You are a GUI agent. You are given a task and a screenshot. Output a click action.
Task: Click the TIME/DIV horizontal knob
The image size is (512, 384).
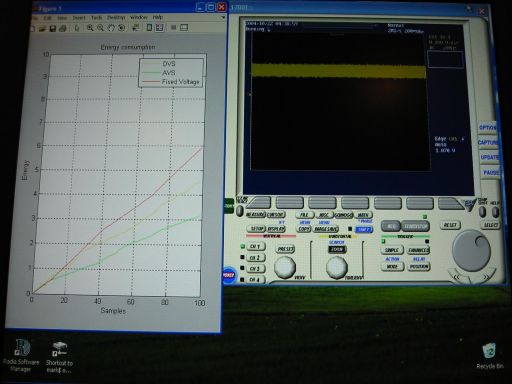click(x=337, y=267)
